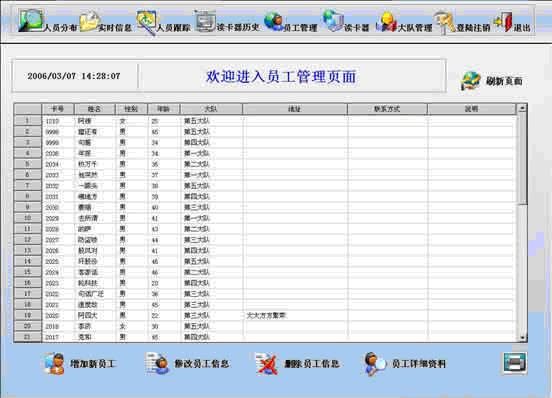Select row header number 14

pos(27,261)
